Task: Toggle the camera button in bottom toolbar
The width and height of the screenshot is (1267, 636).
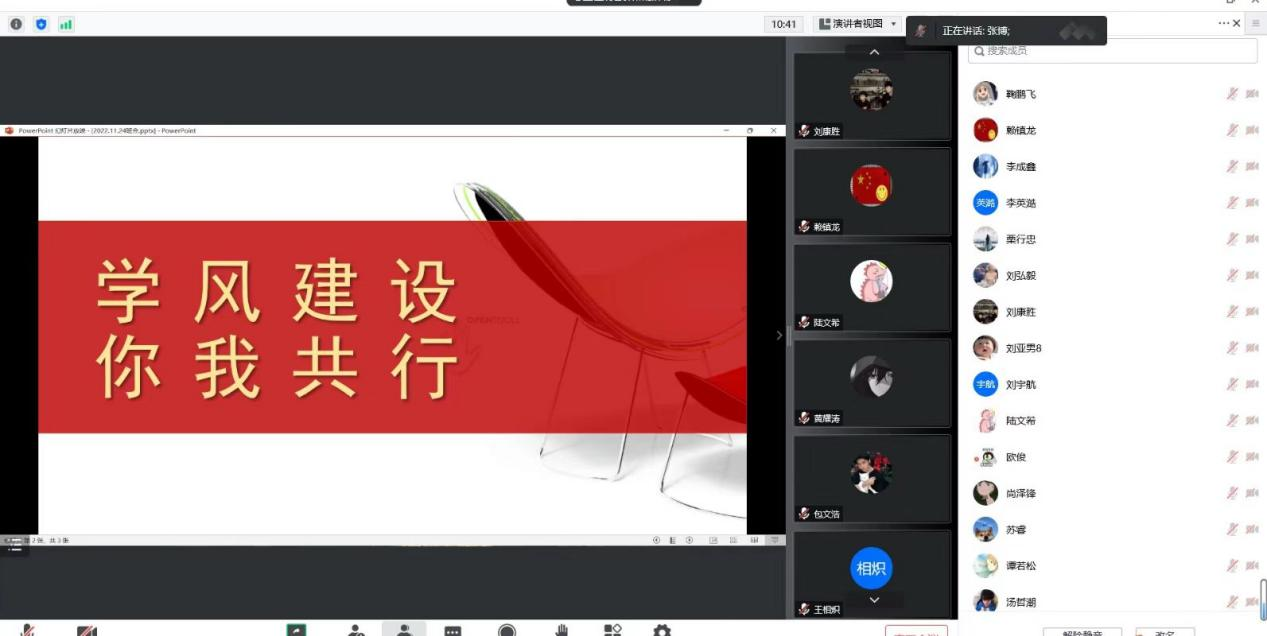Action: coord(87,630)
